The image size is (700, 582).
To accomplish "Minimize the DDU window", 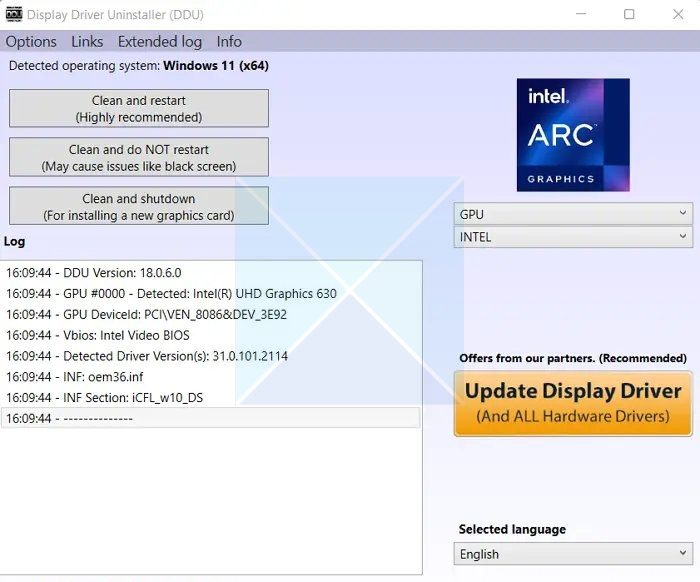I will click(581, 14).
